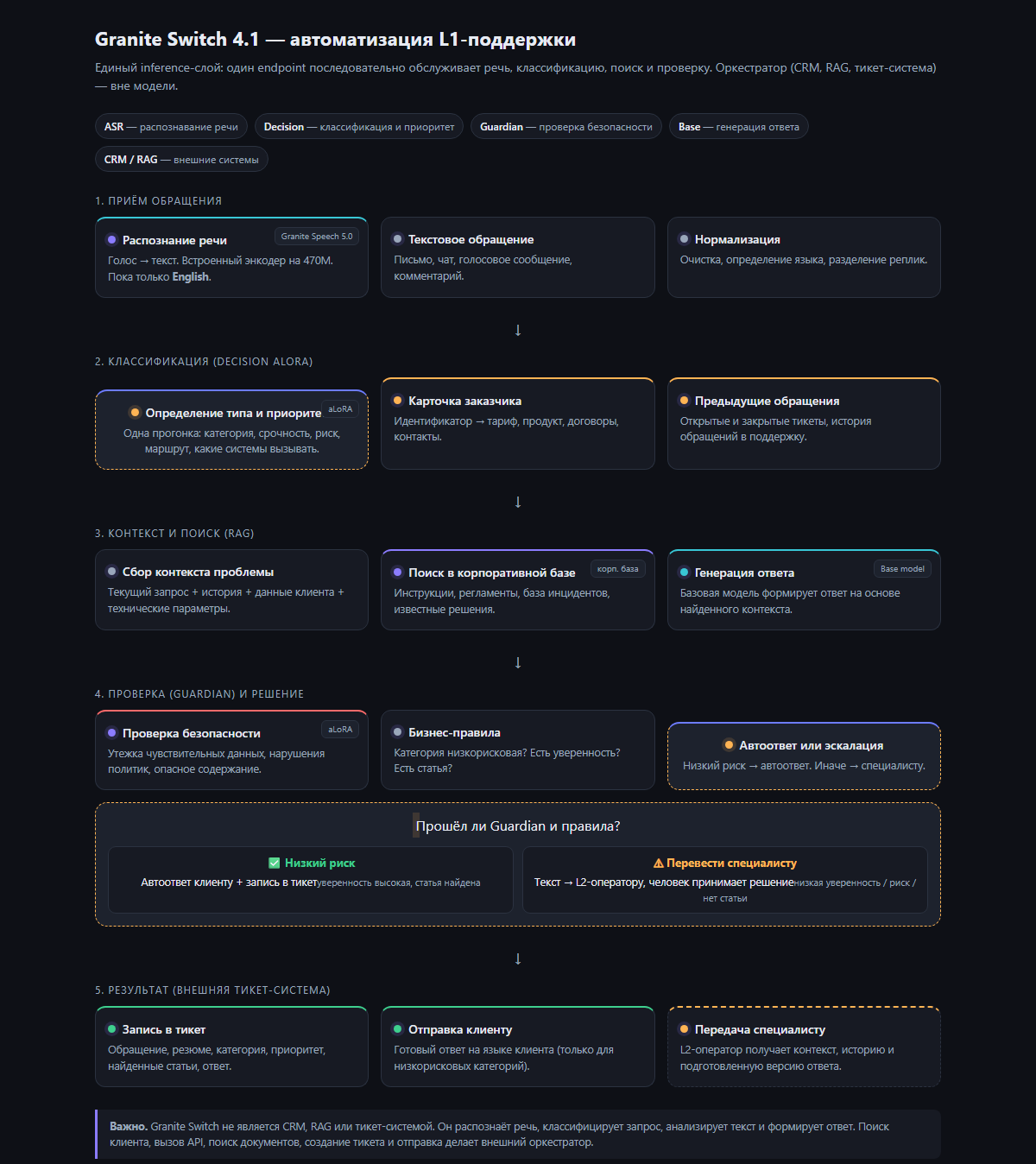Click the Проверка безопасности card title

click(191, 733)
